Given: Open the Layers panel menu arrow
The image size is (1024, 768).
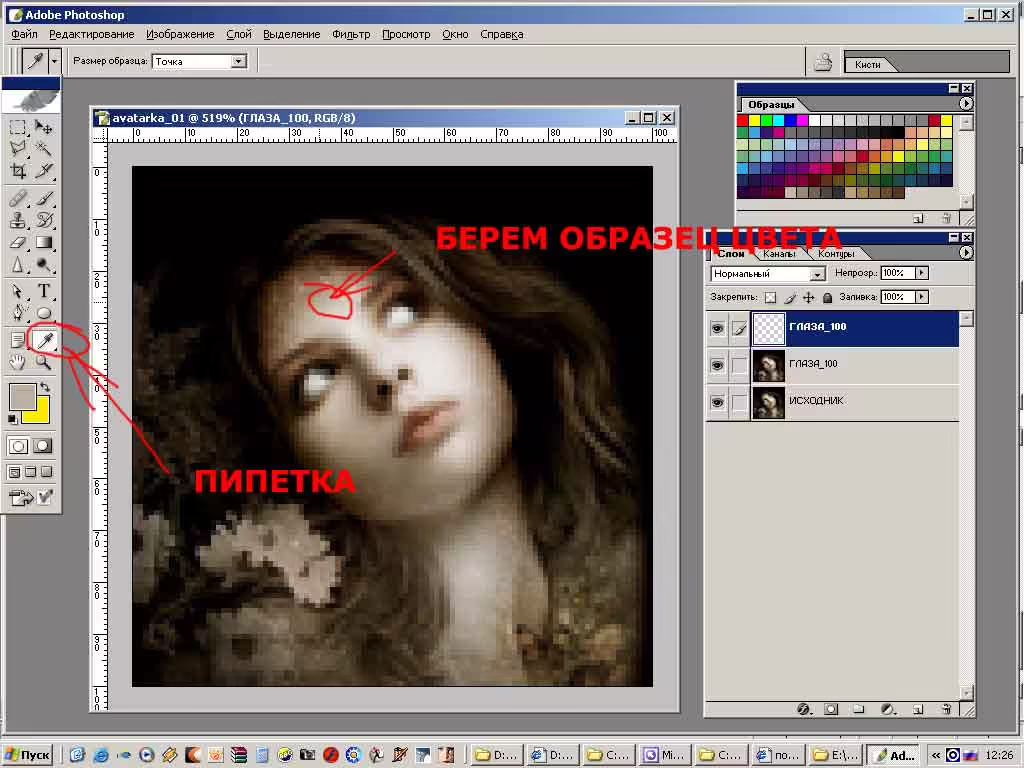Looking at the screenshot, I should click(x=965, y=253).
